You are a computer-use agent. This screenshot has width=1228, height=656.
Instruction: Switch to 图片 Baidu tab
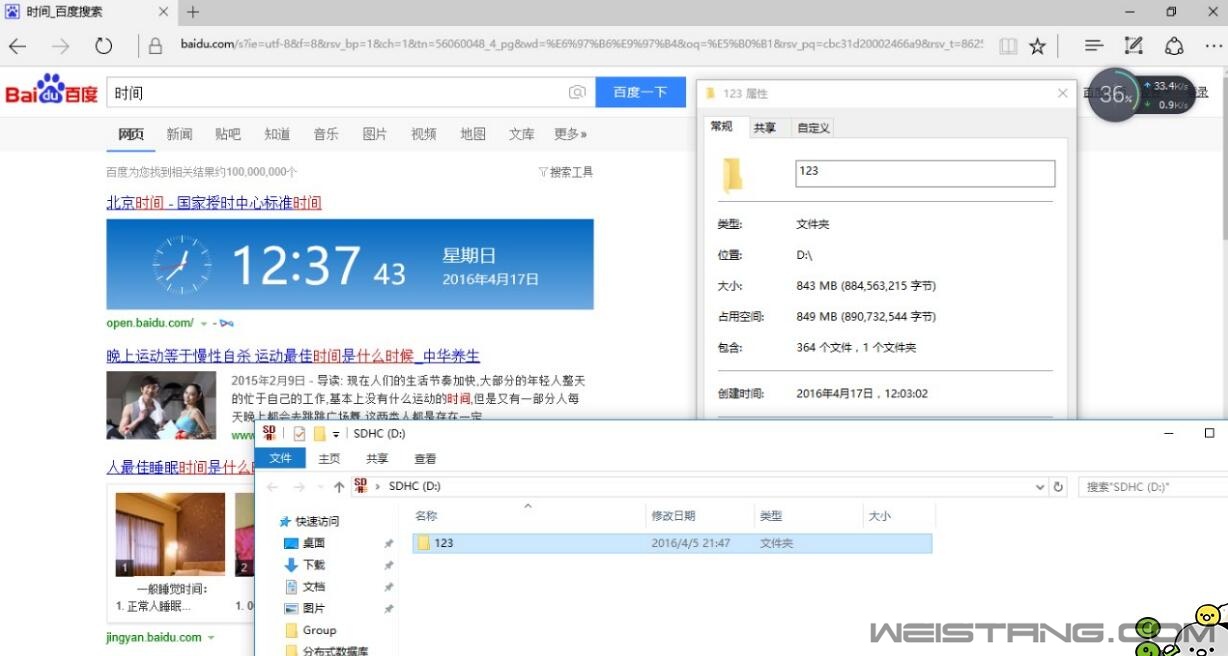pos(375,134)
